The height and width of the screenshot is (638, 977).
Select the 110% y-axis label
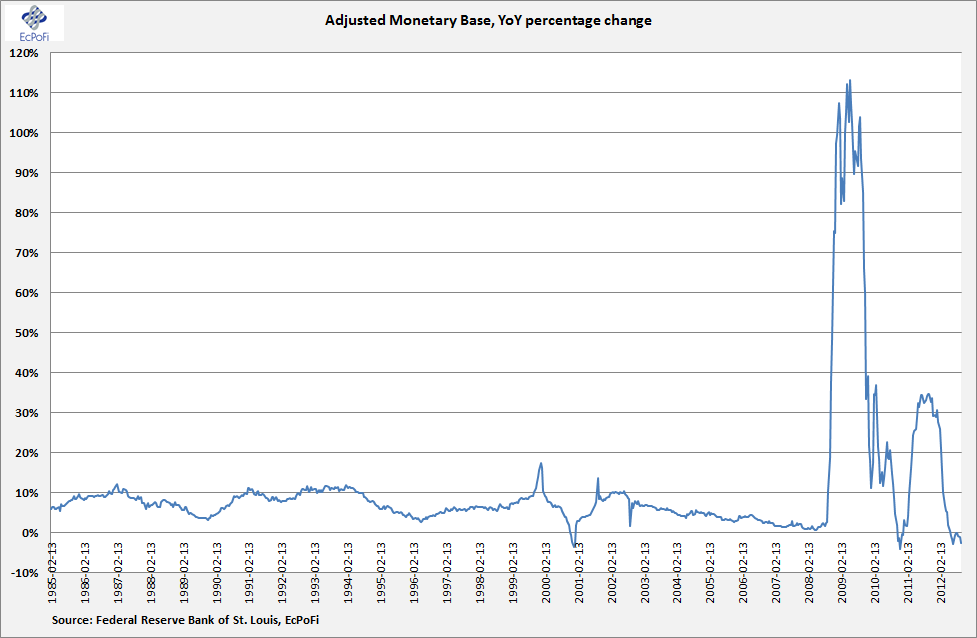[x=24, y=93]
